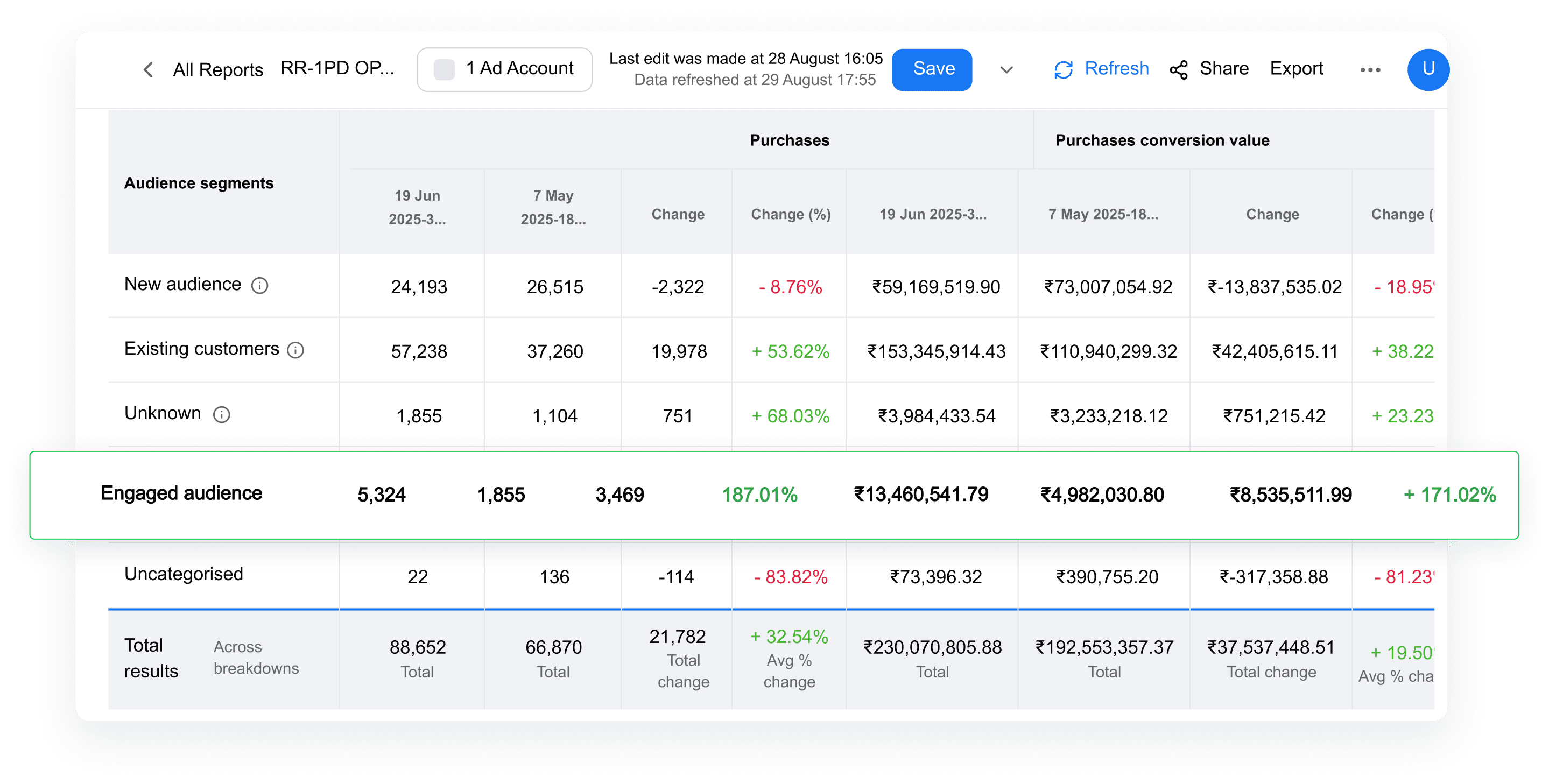Click info icon beside Unknown segment
The image size is (1549, 784).
[x=221, y=414]
